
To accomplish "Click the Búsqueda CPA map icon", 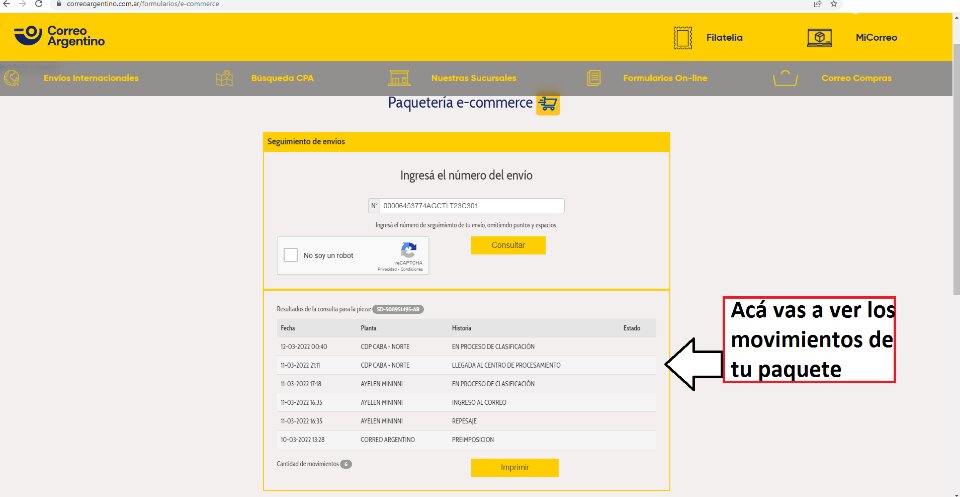I will coord(225,78).
